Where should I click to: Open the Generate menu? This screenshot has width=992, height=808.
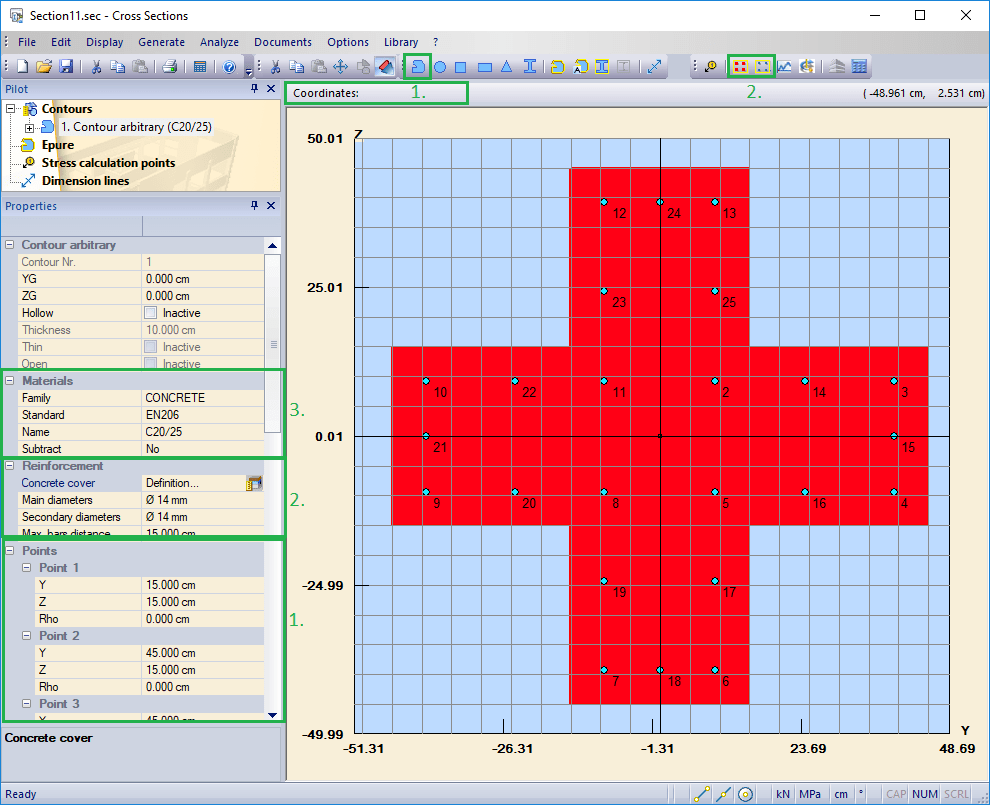point(161,42)
